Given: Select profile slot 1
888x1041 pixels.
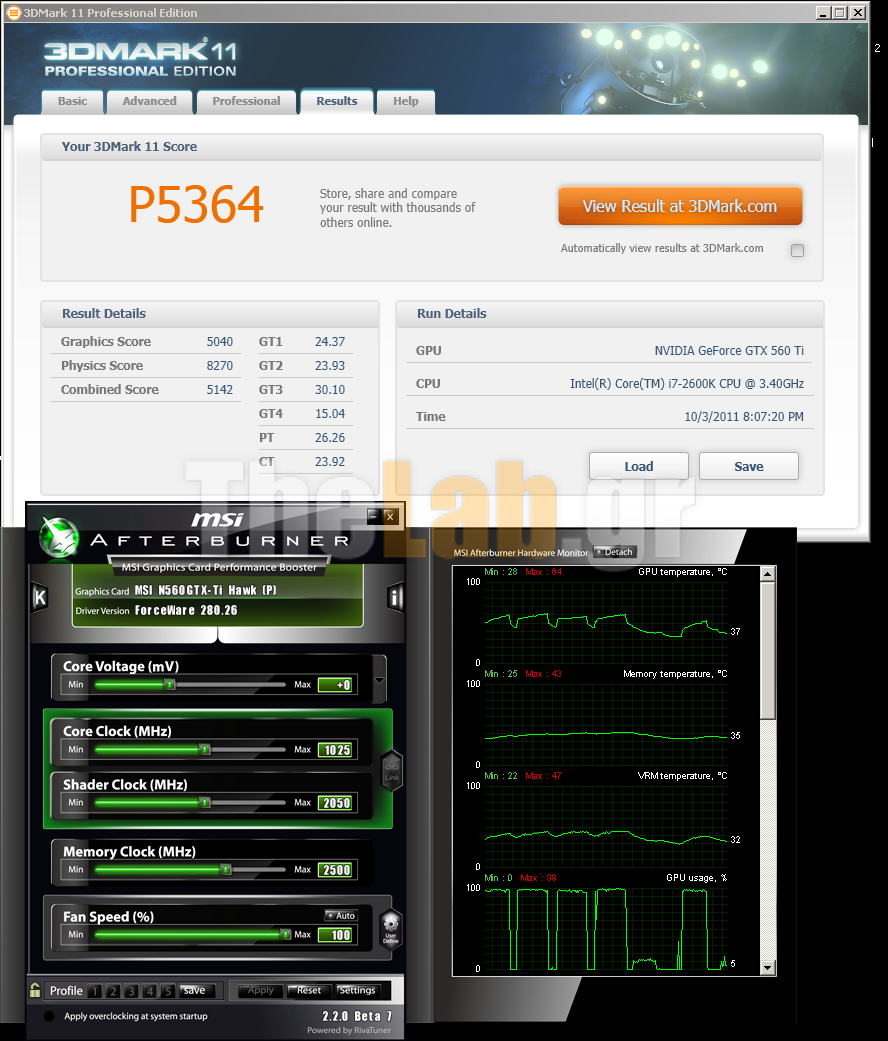Looking at the screenshot, I should point(95,991).
